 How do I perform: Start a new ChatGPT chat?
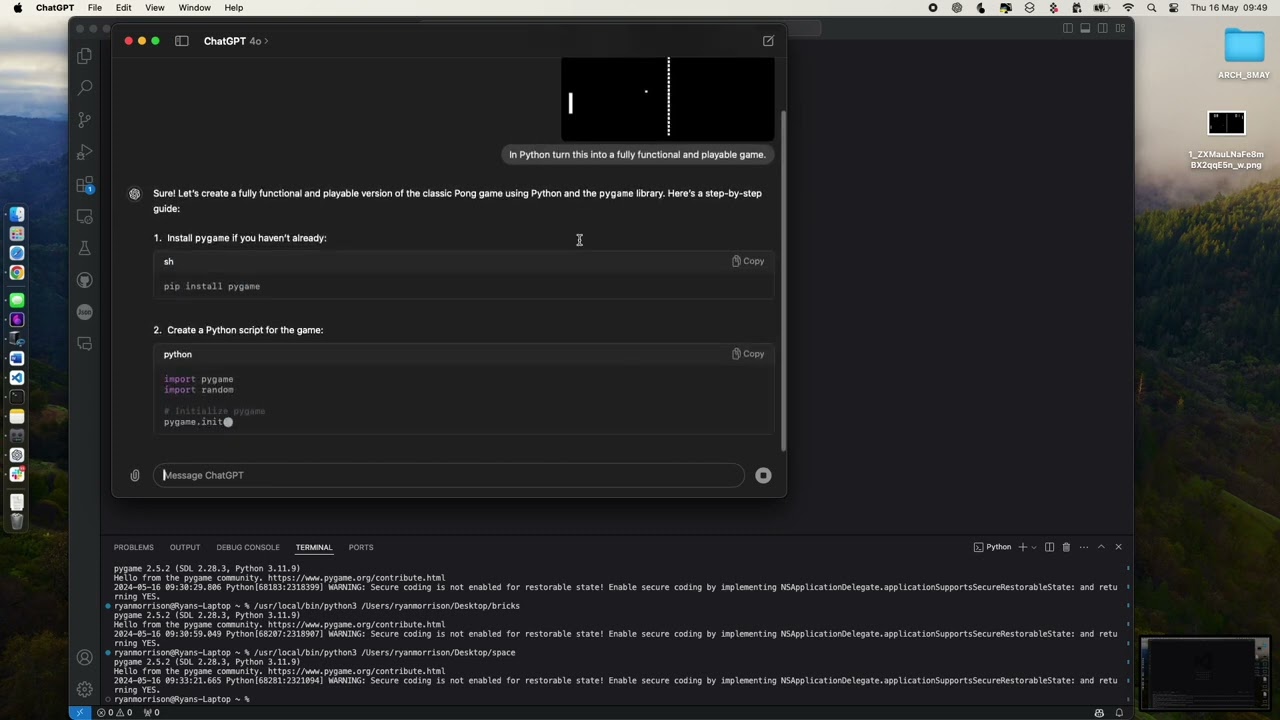click(x=768, y=41)
